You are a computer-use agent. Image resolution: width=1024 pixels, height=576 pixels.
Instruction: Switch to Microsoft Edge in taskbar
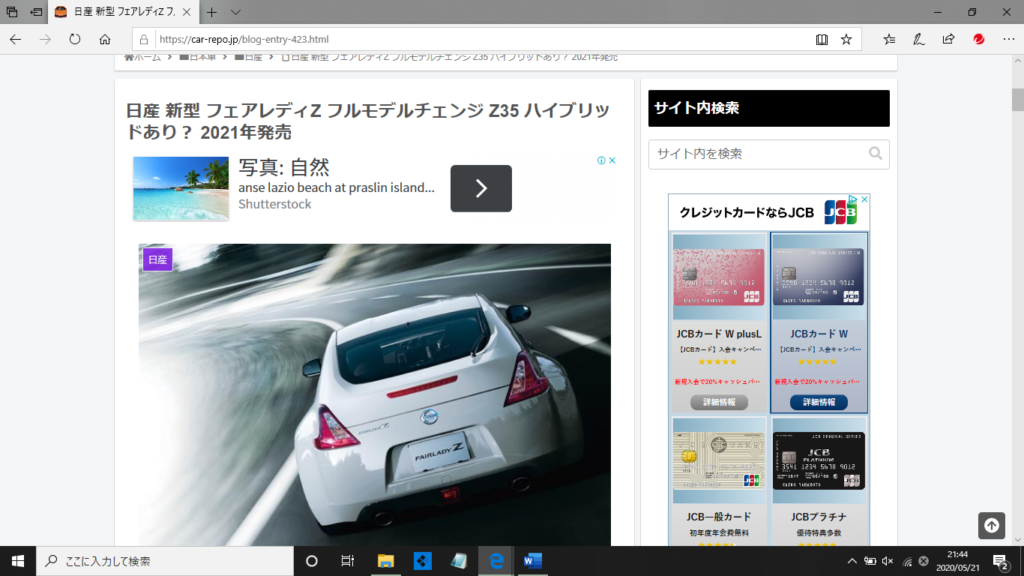point(496,561)
